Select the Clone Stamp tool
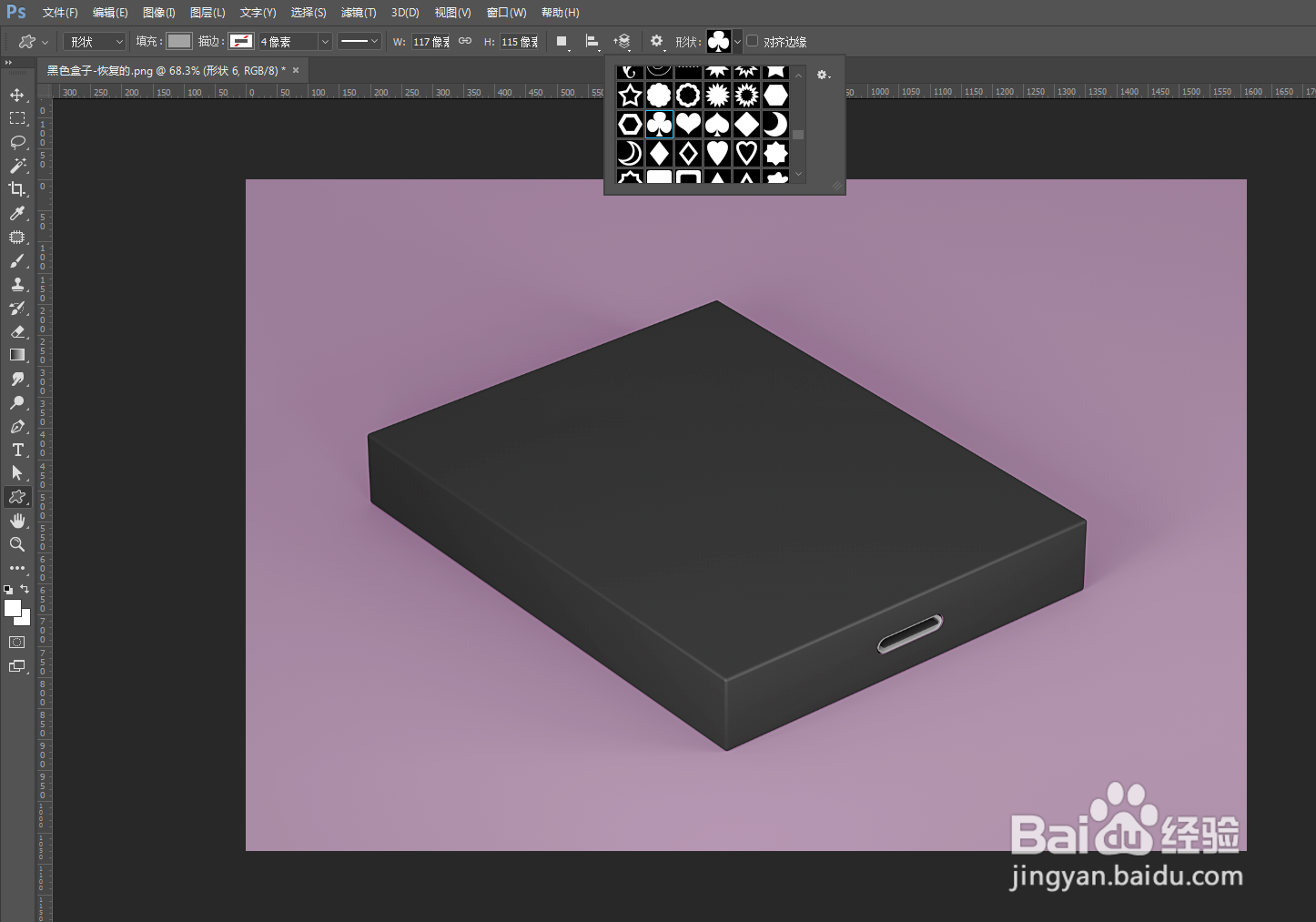Viewport: 1316px width, 922px height. pos(17,284)
